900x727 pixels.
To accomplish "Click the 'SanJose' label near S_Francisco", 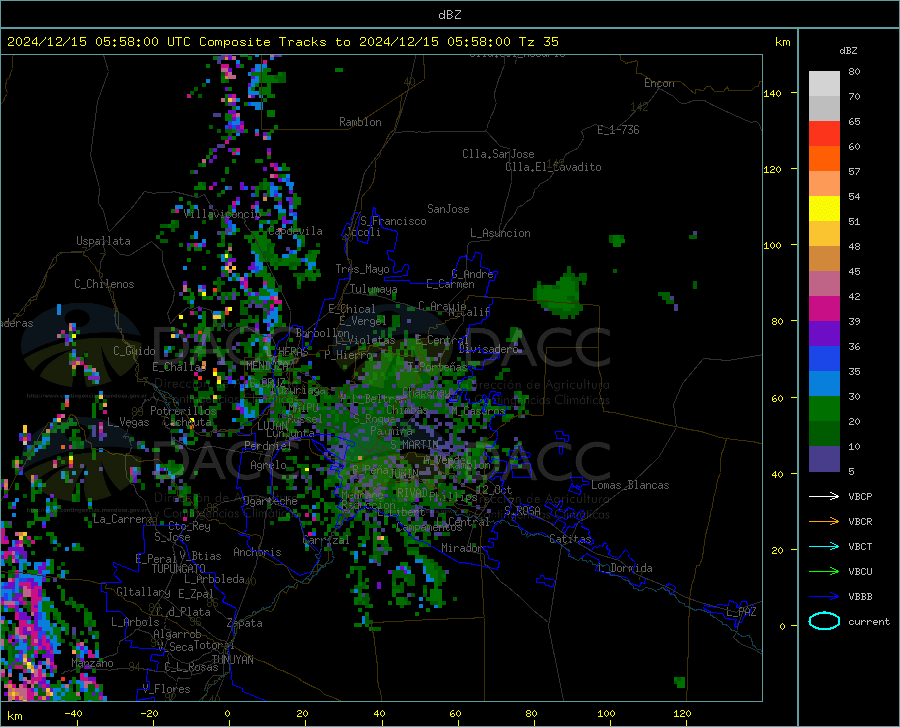I will coord(448,209).
